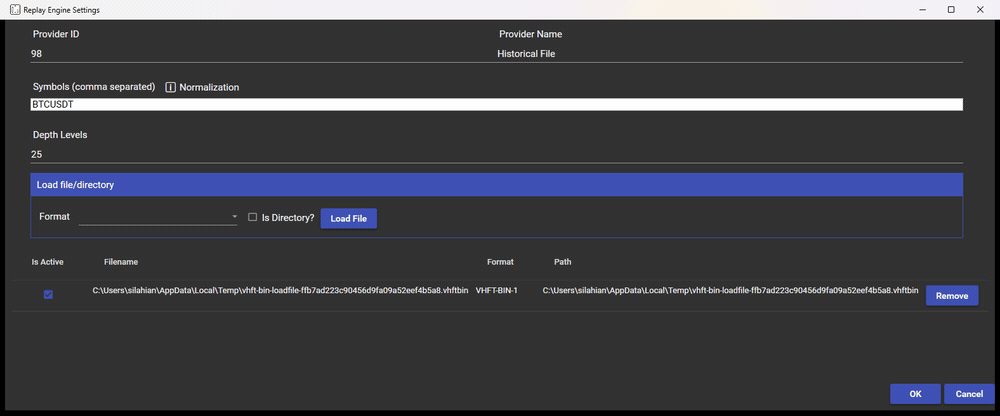Viewport: 1000px width, 416px height.
Task: Click the Path column header
Action: tap(562, 262)
